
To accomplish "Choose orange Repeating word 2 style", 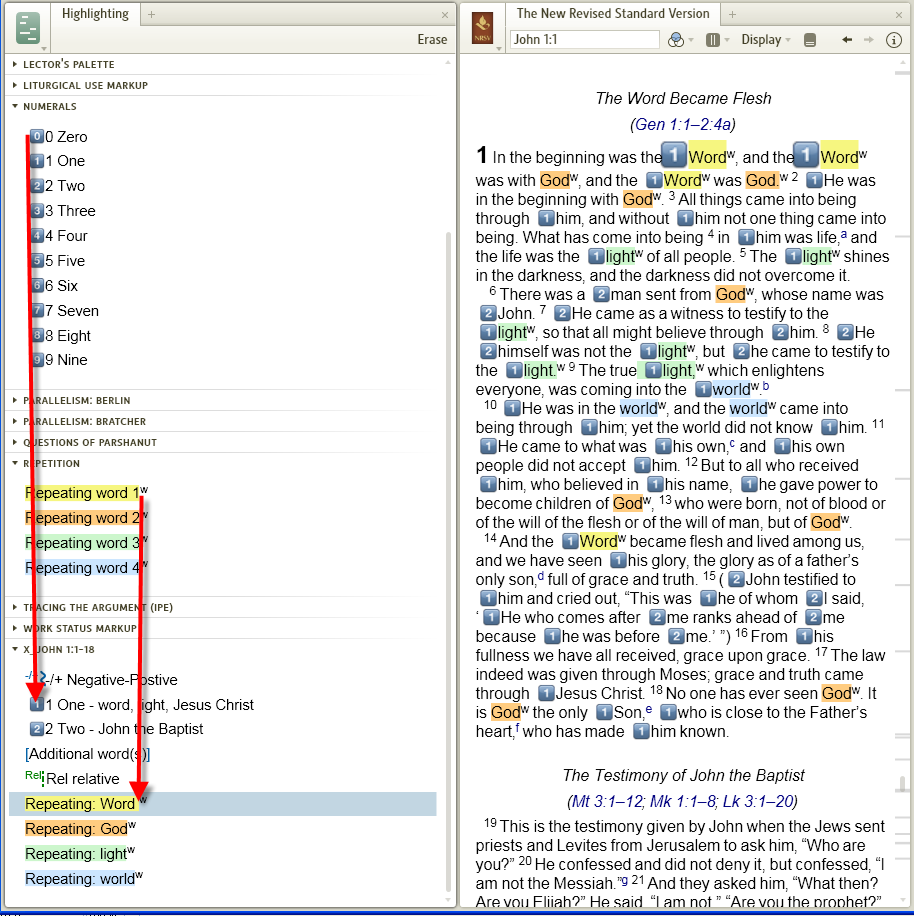I will [x=86, y=518].
